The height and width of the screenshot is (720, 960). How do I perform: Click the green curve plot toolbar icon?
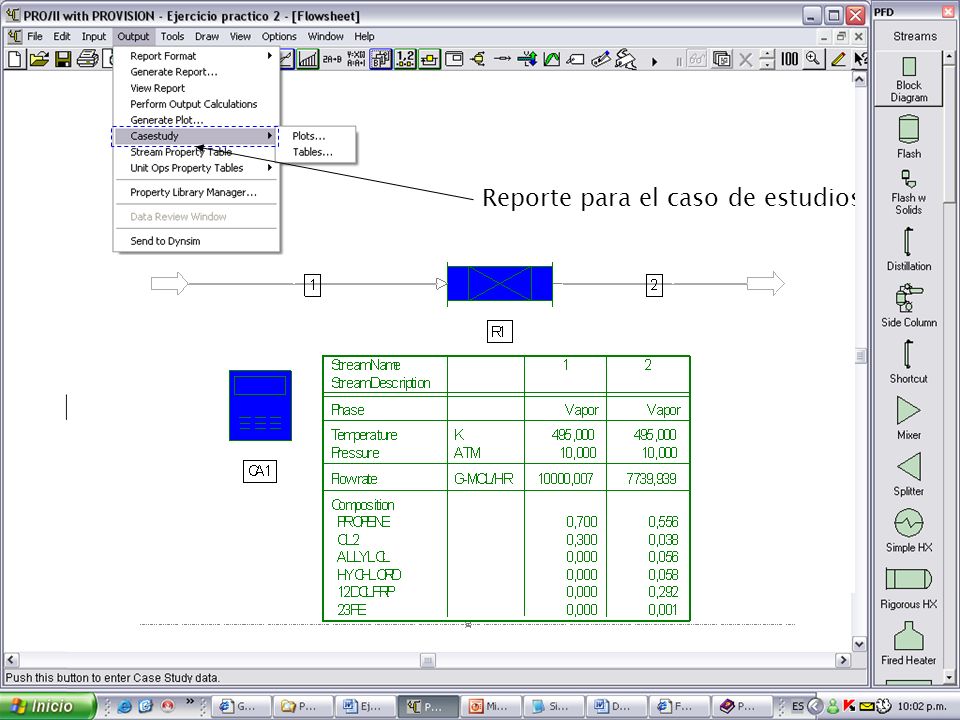[x=552, y=59]
